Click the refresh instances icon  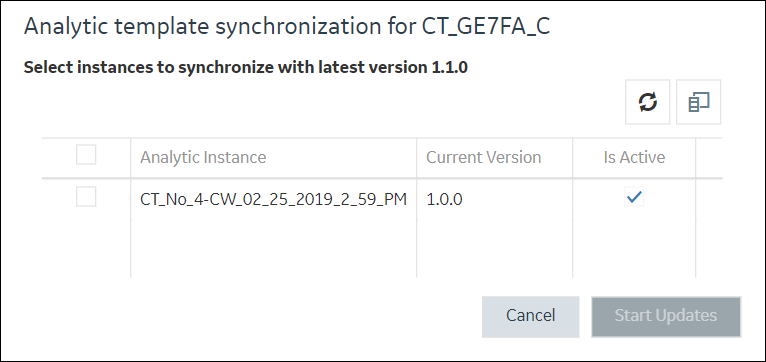[647, 102]
